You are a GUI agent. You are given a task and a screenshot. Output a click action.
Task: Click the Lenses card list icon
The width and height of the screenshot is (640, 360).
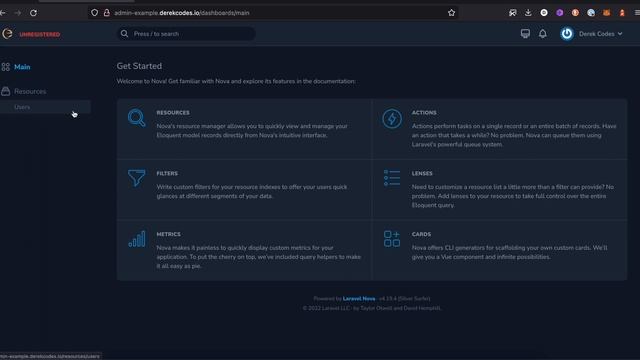click(392, 178)
